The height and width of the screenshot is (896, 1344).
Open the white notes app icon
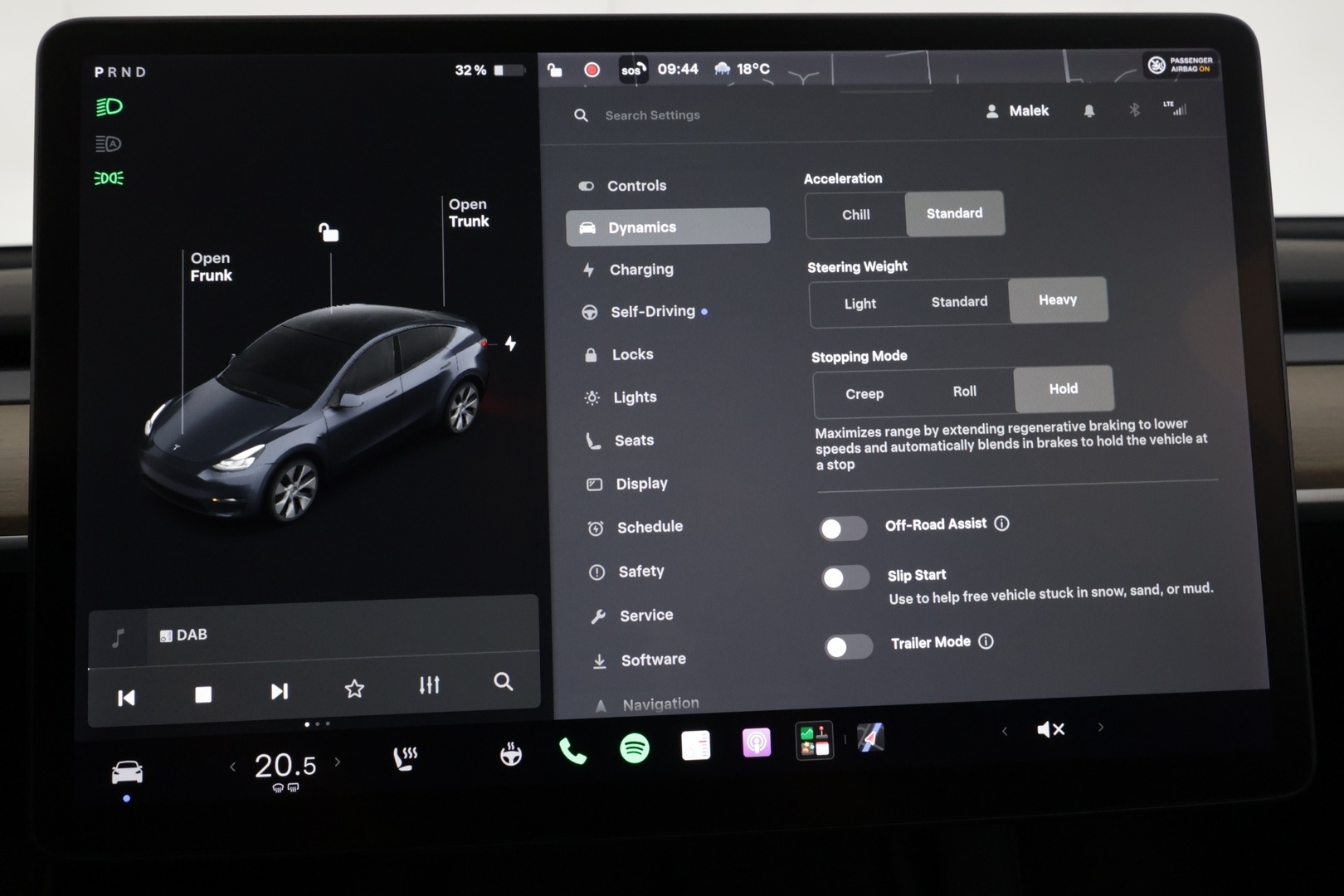point(695,745)
